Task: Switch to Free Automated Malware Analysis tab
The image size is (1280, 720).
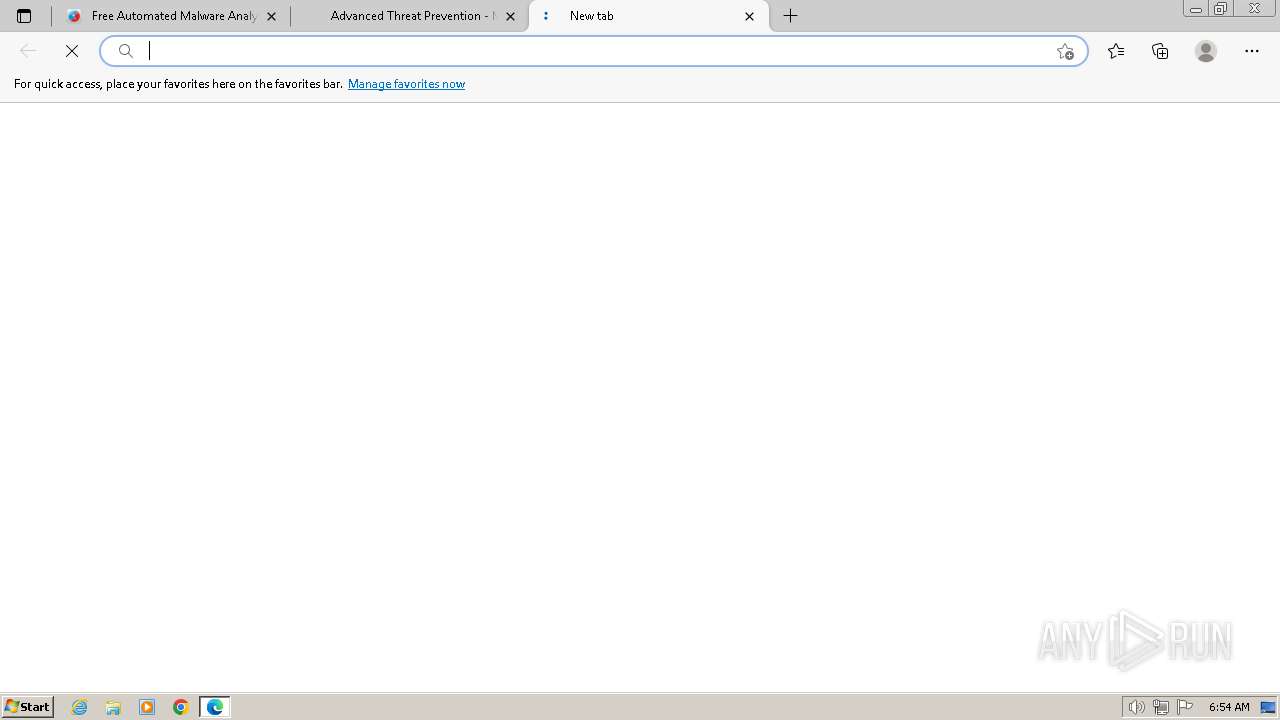Action: (172, 16)
